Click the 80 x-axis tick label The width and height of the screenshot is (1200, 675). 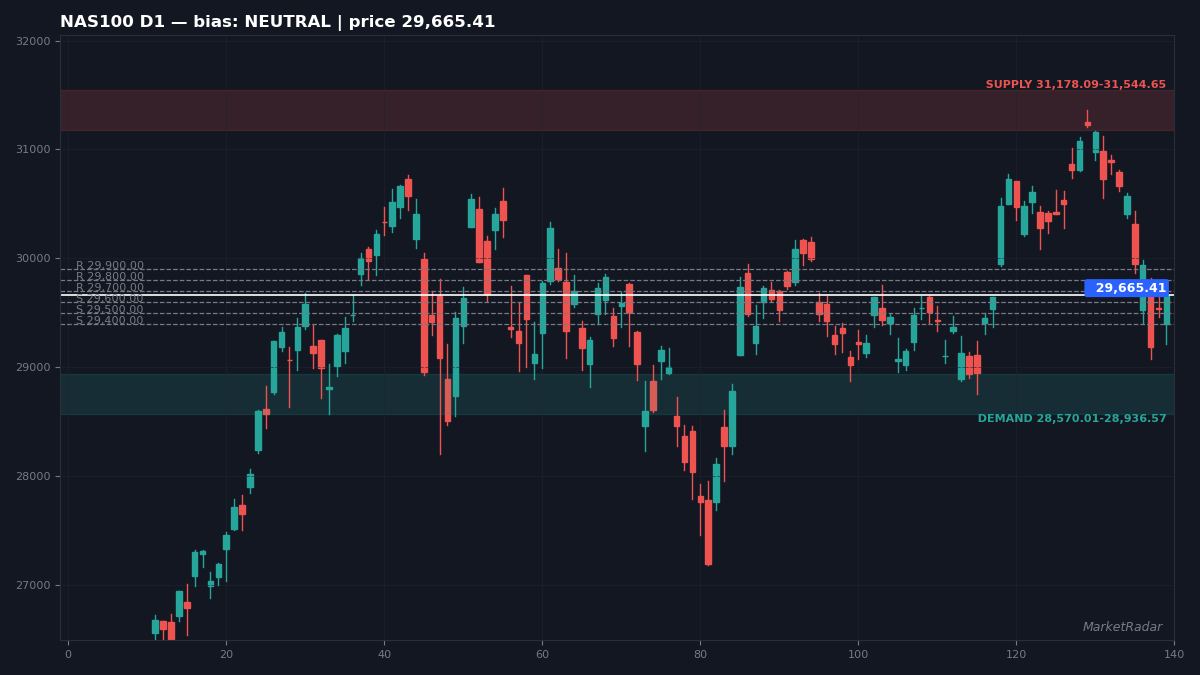coord(700,654)
